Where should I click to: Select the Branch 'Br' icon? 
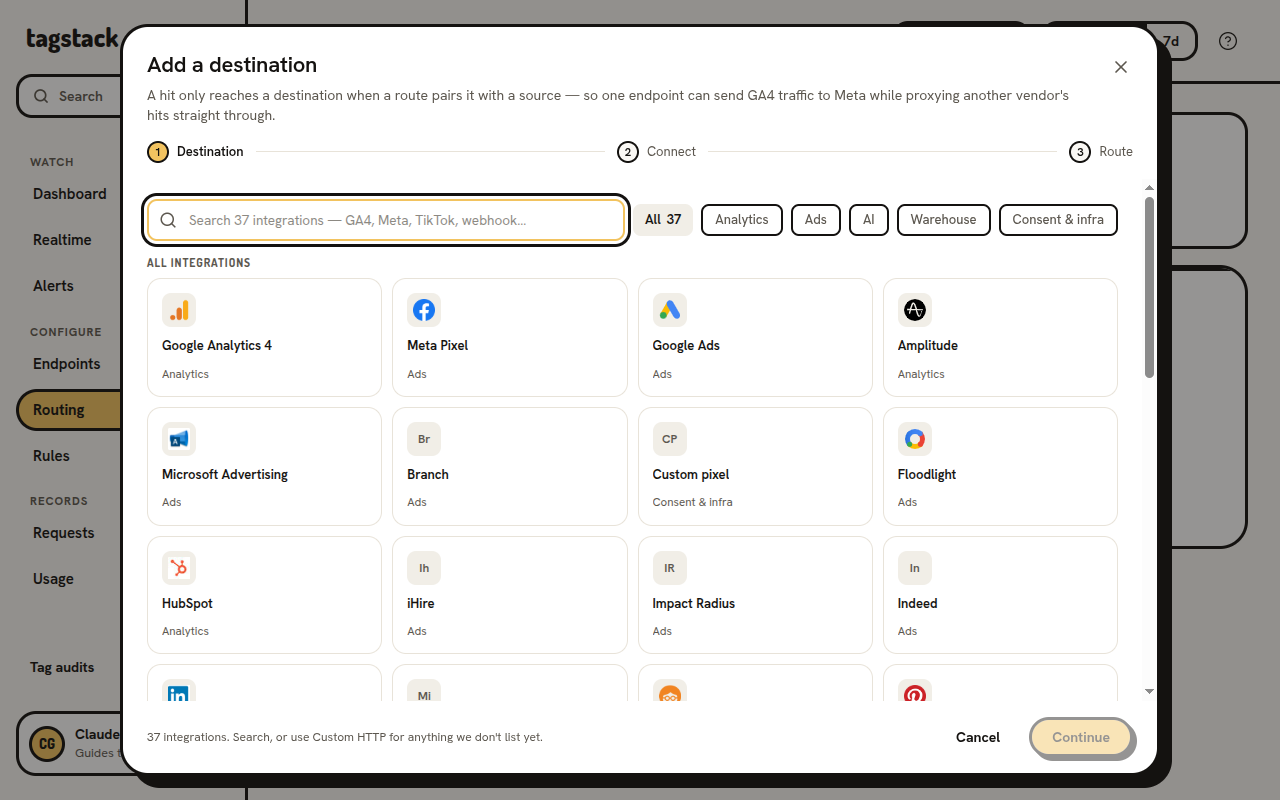[424, 439]
